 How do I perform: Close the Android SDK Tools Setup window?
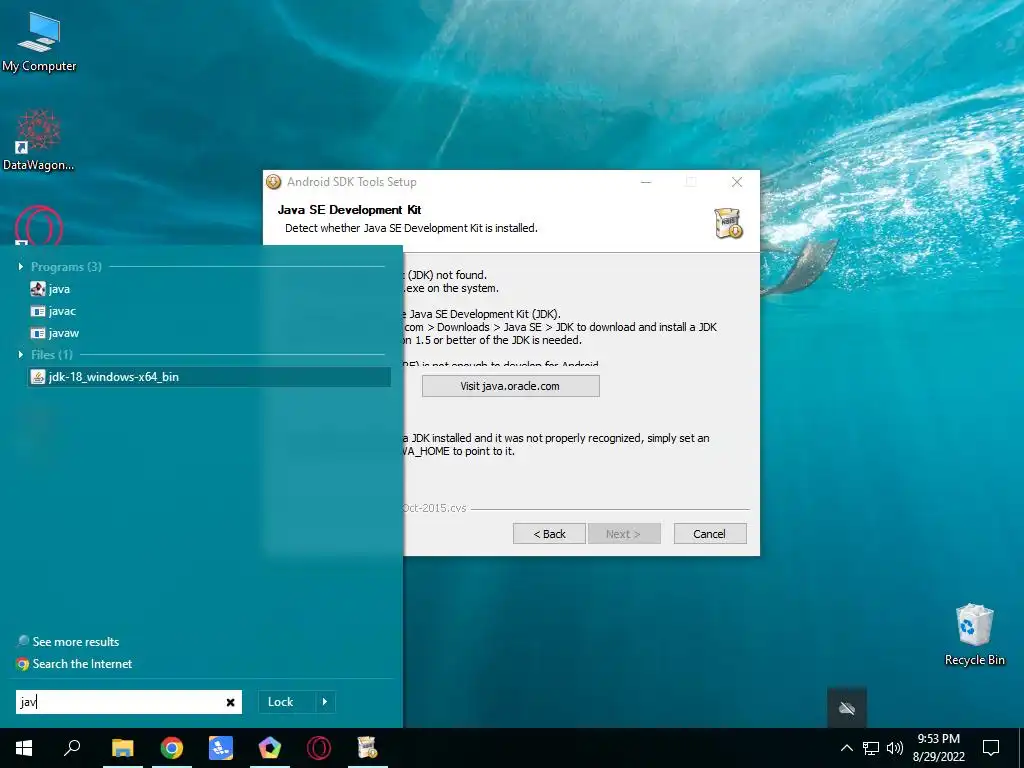click(x=737, y=182)
